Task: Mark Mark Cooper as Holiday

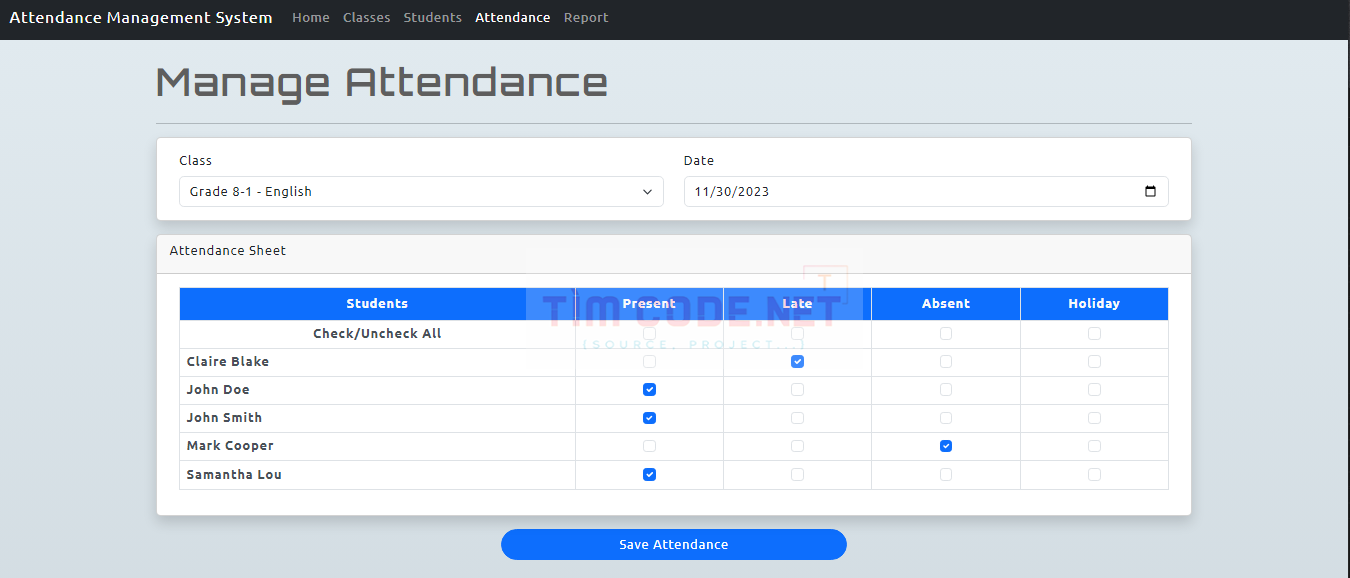Action: coord(1094,446)
